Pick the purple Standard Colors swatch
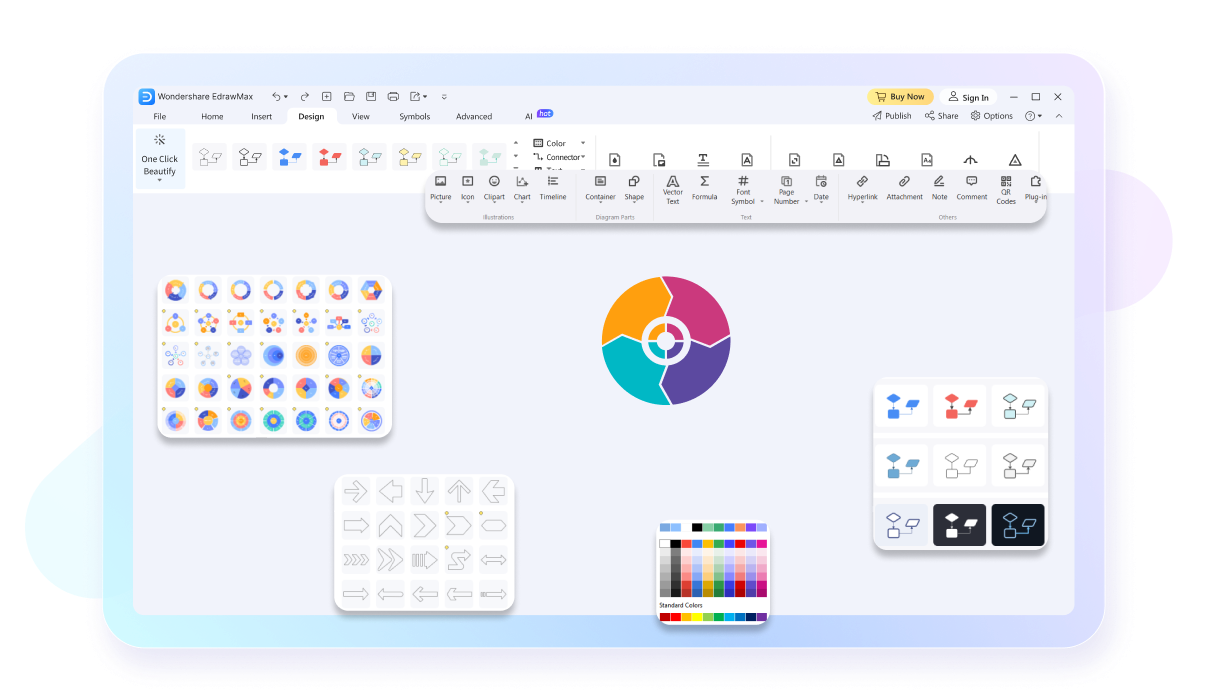The width and height of the screenshot is (1208, 700). pyautogui.click(x=762, y=618)
